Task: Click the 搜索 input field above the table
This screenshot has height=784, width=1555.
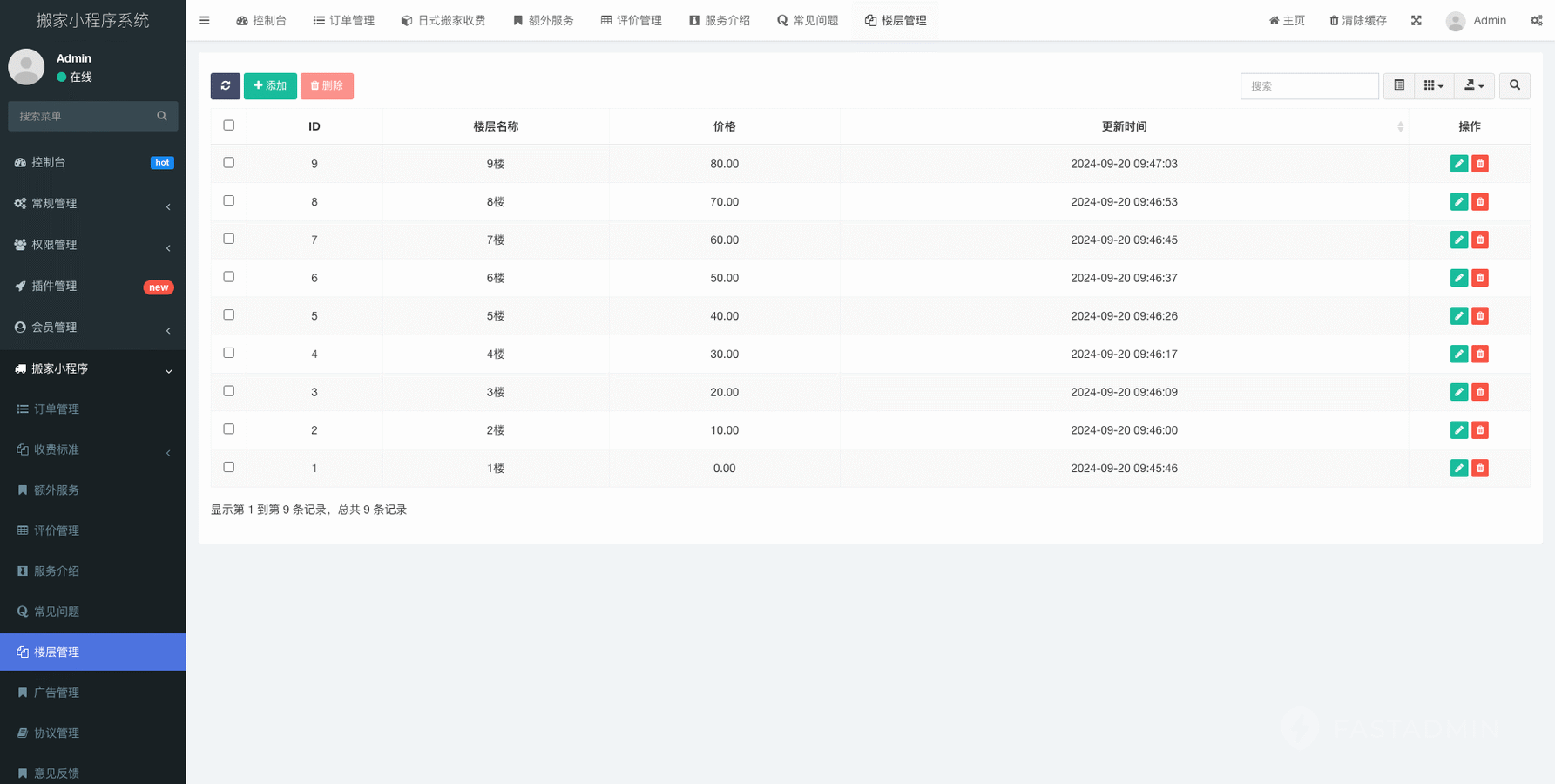Action: click(1308, 85)
